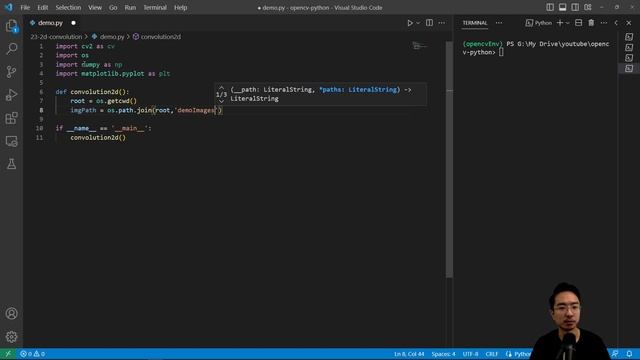Open the Run menu
Screen dimensions: 640x360
point(130,7)
